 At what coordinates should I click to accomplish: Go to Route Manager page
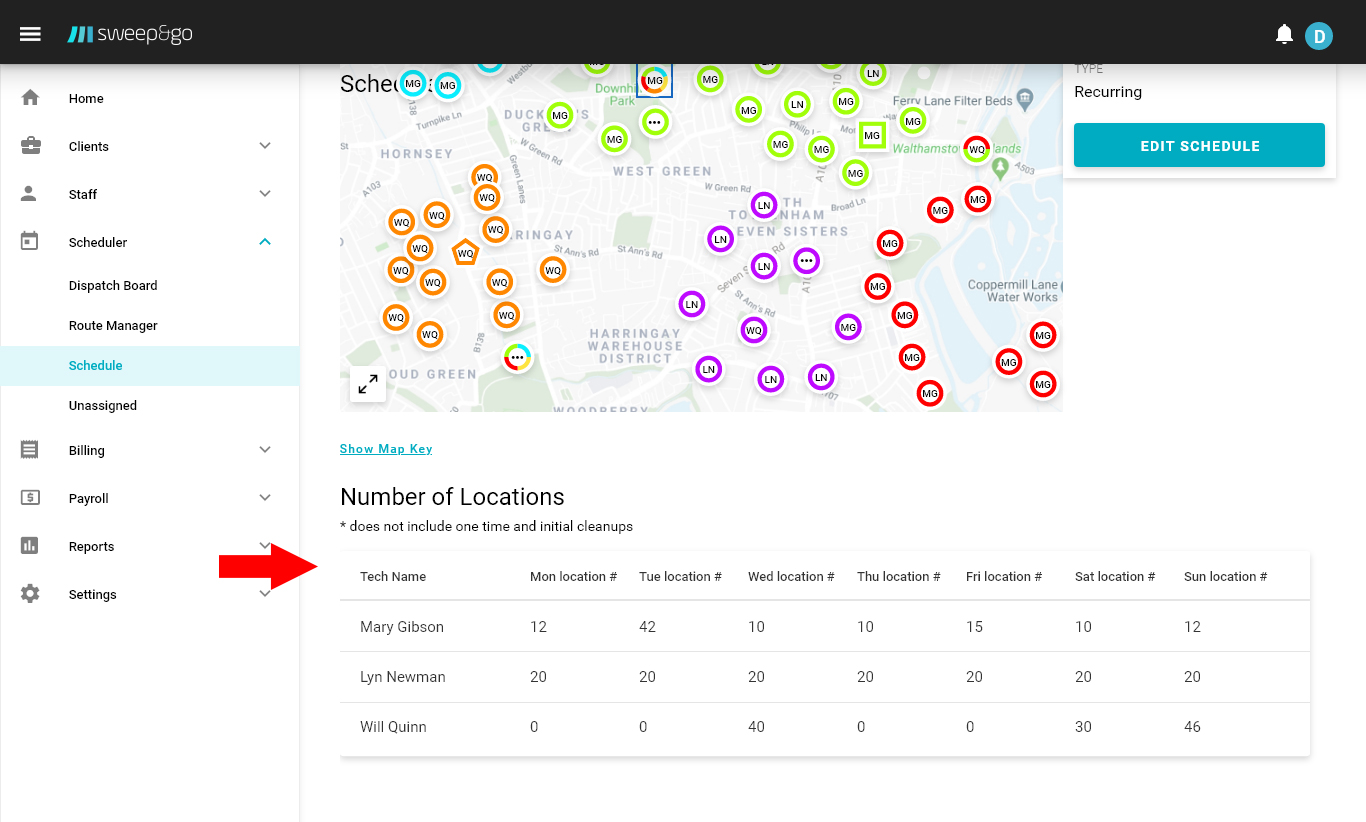pos(113,326)
